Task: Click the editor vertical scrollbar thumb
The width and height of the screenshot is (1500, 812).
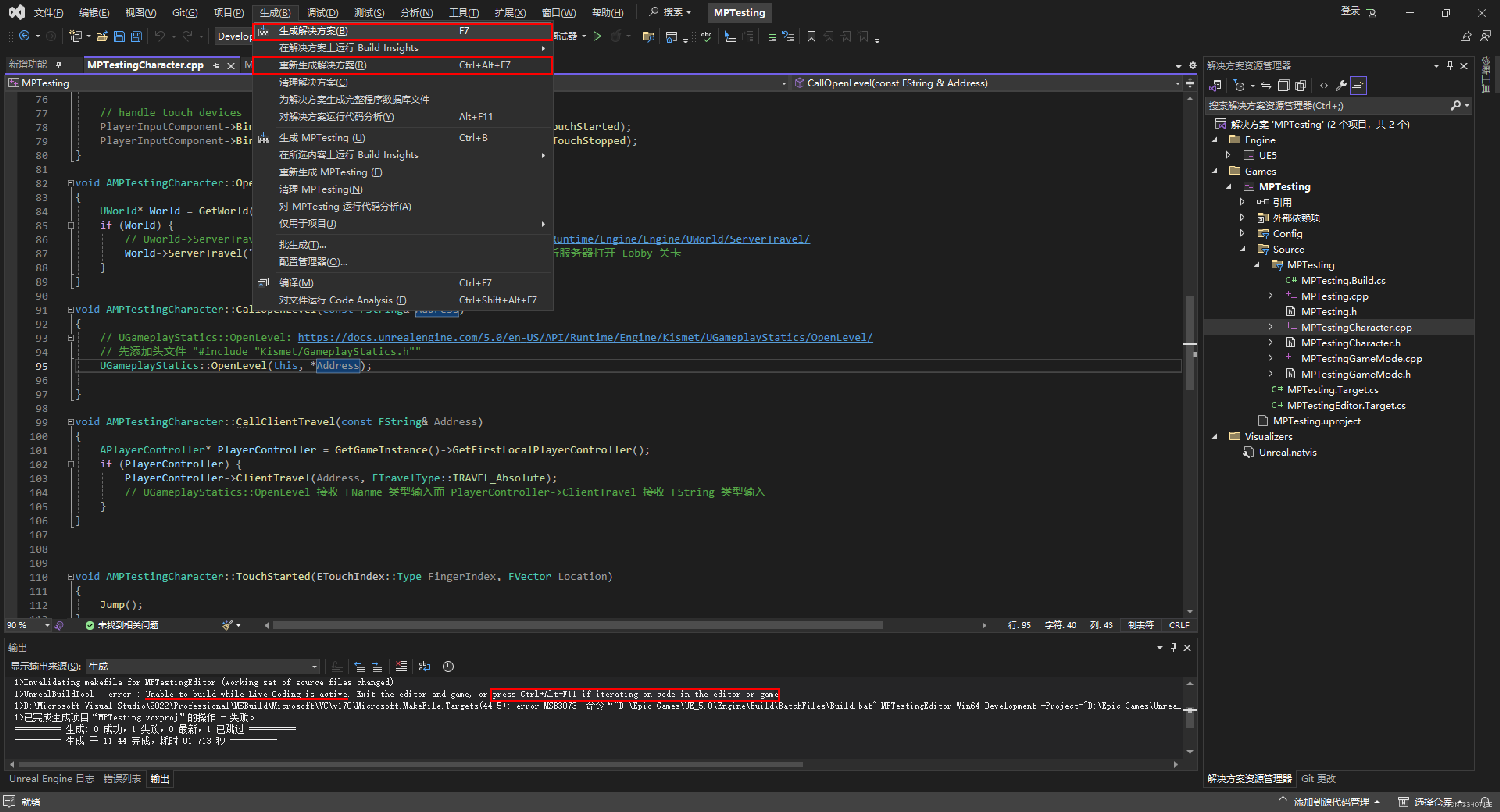Action: (1190, 343)
